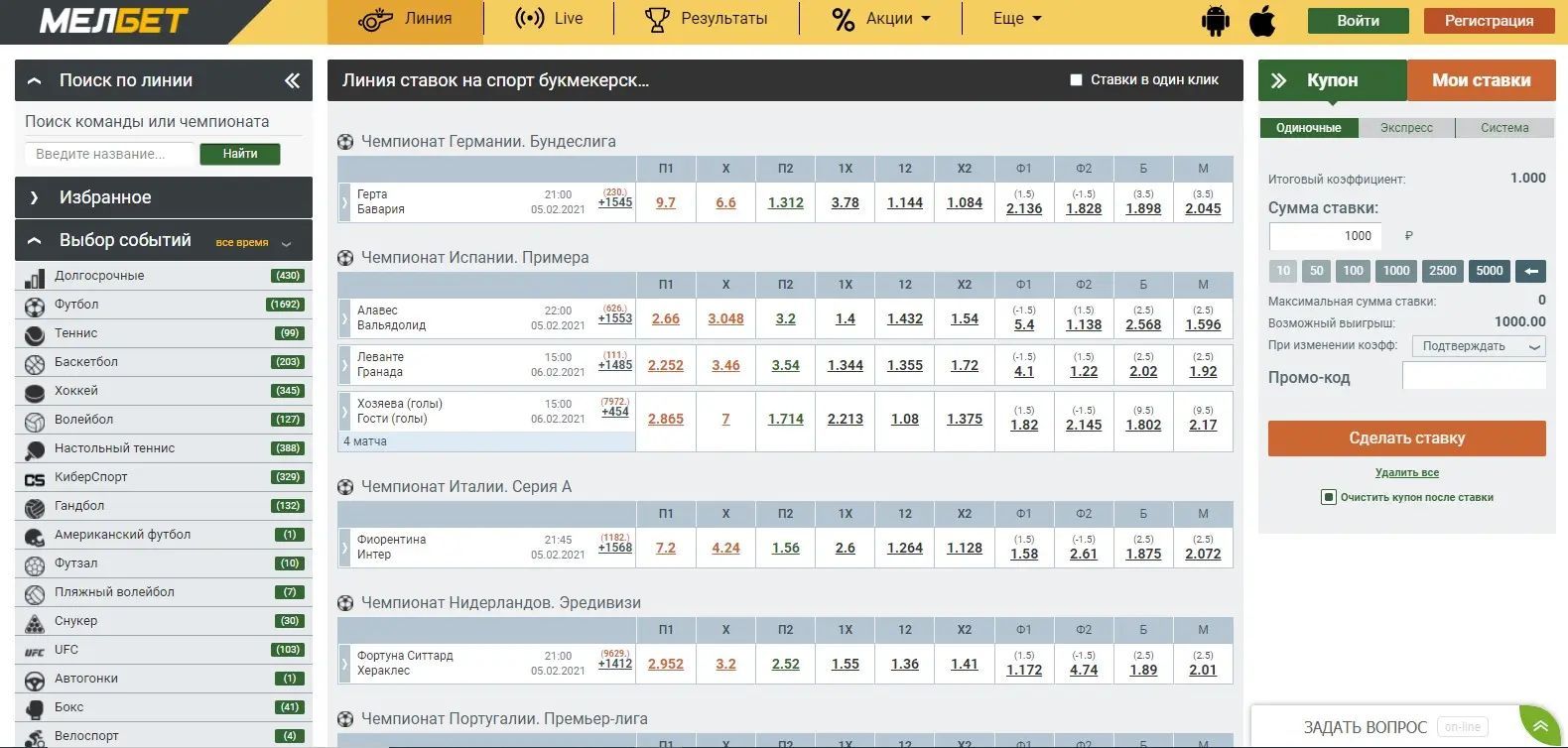The height and width of the screenshot is (748, 1568).
Task: Click the UFC logo icon in sidebar
Action: click(35, 651)
